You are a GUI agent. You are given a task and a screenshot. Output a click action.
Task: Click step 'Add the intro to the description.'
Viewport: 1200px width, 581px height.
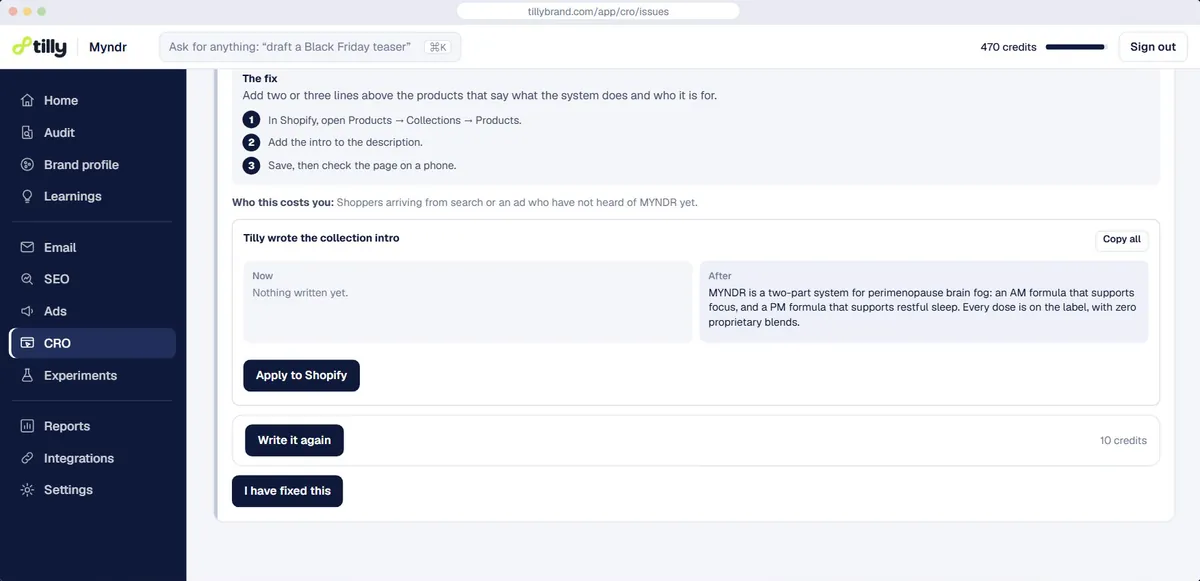[x=345, y=142]
